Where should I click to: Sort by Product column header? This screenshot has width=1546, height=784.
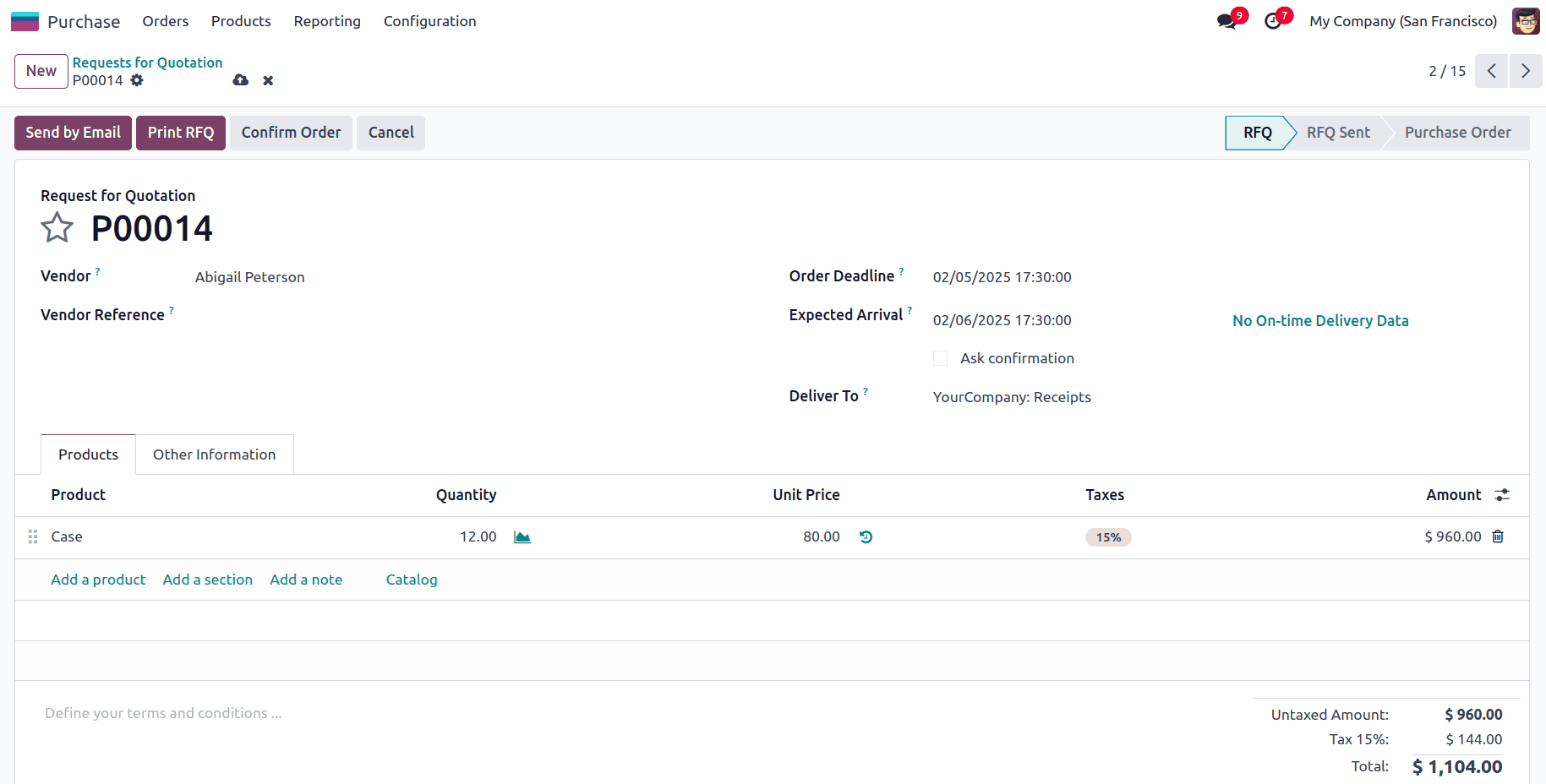tap(79, 495)
